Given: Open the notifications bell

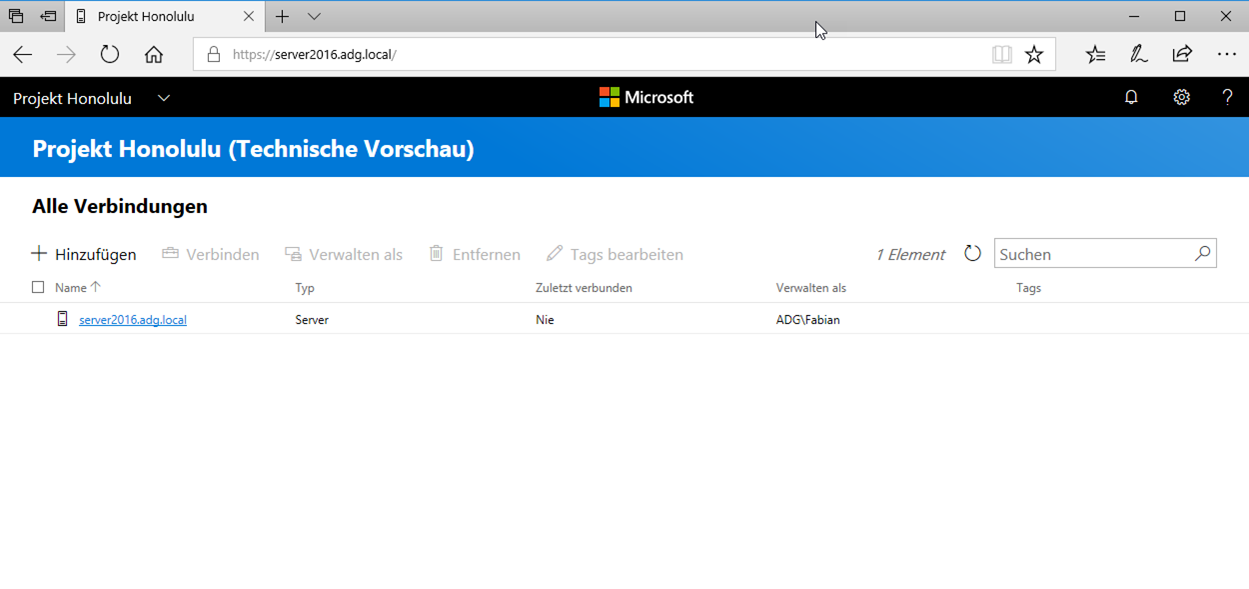Looking at the screenshot, I should (1131, 97).
